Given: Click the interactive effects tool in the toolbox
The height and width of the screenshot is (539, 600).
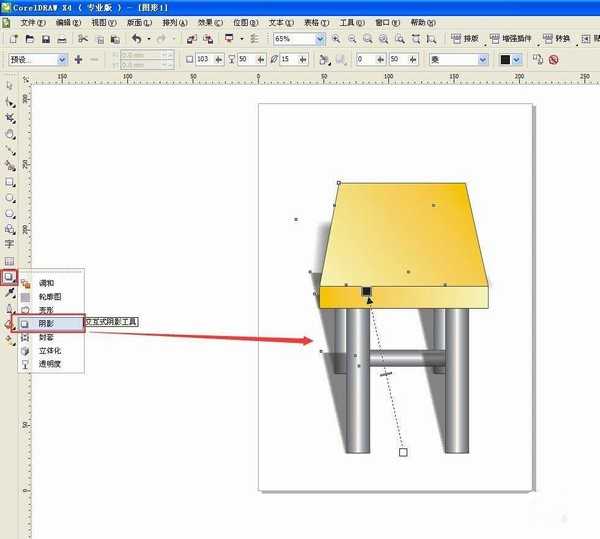Looking at the screenshot, I should [10, 276].
